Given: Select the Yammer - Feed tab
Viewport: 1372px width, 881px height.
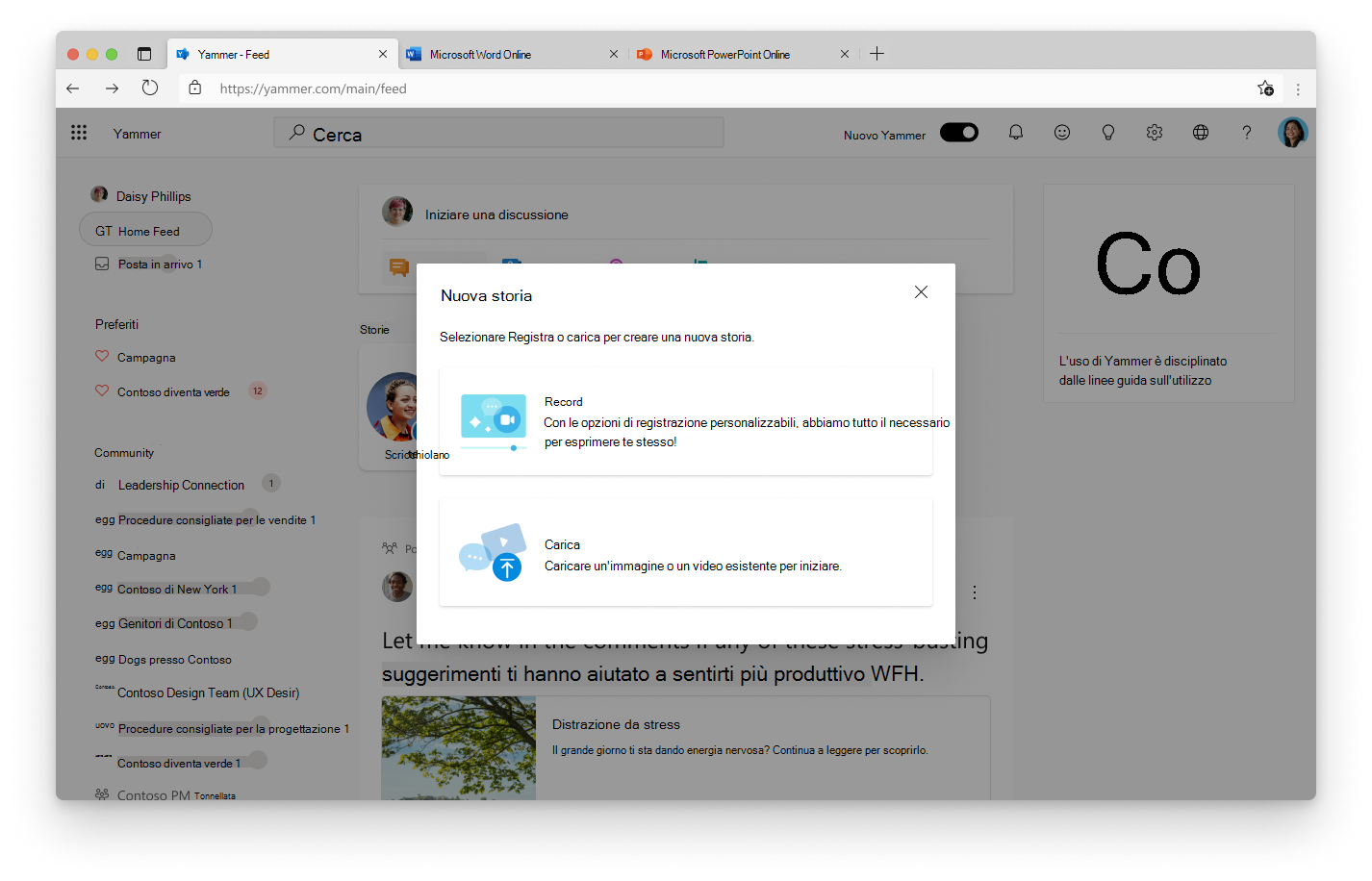Looking at the screenshot, I should click(281, 55).
